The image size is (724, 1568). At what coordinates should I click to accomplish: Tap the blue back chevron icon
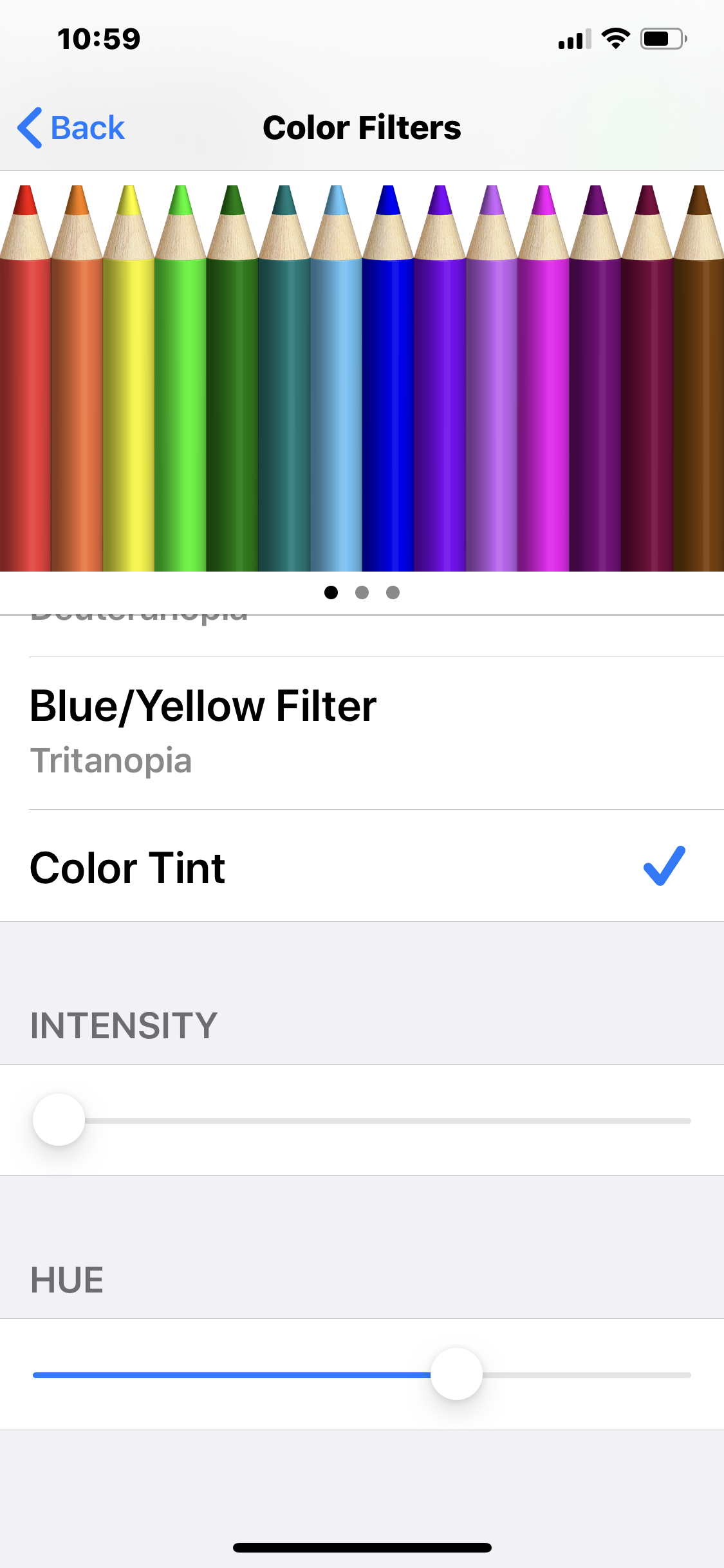[x=30, y=127]
